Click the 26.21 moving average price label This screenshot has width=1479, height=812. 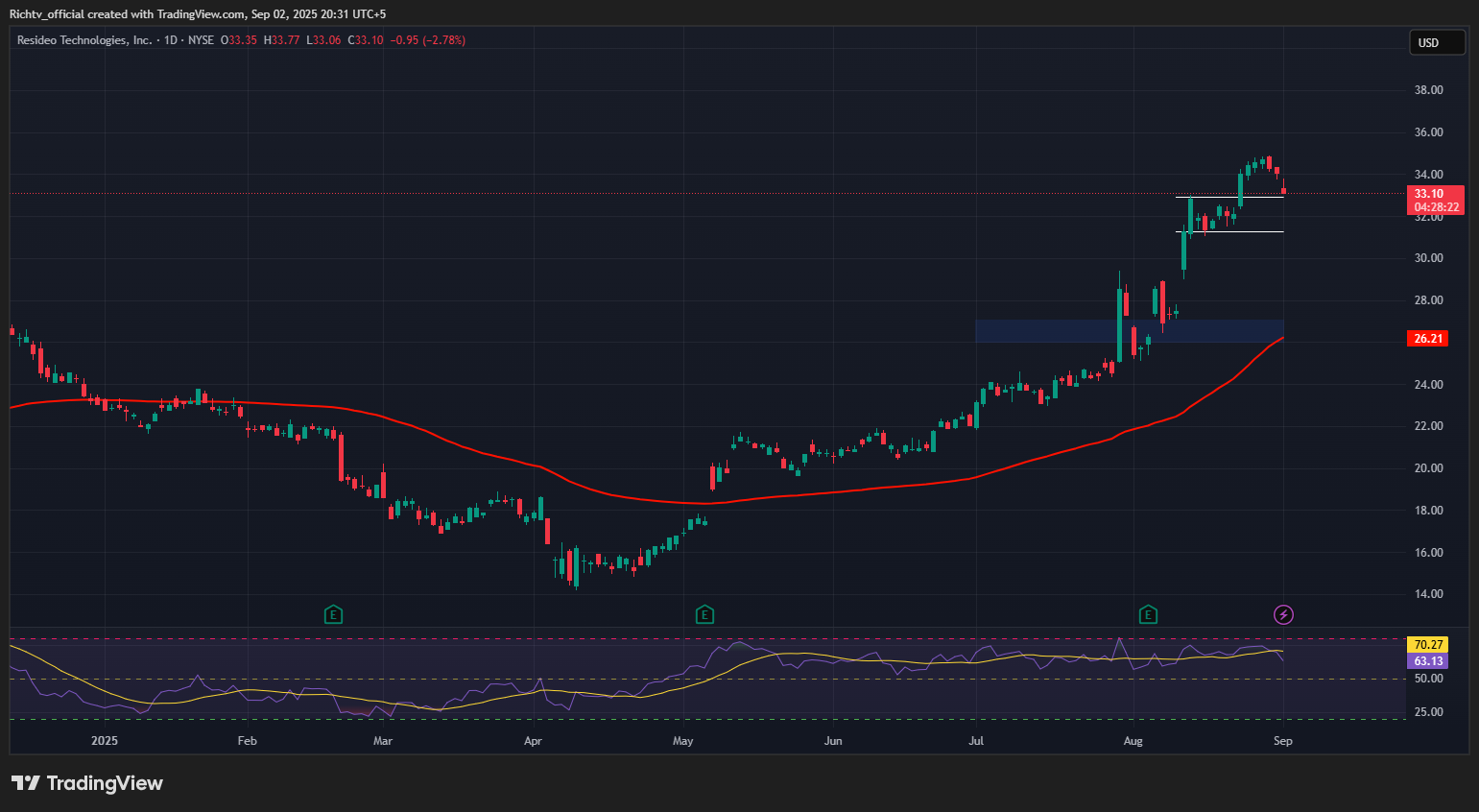tap(1427, 339)
